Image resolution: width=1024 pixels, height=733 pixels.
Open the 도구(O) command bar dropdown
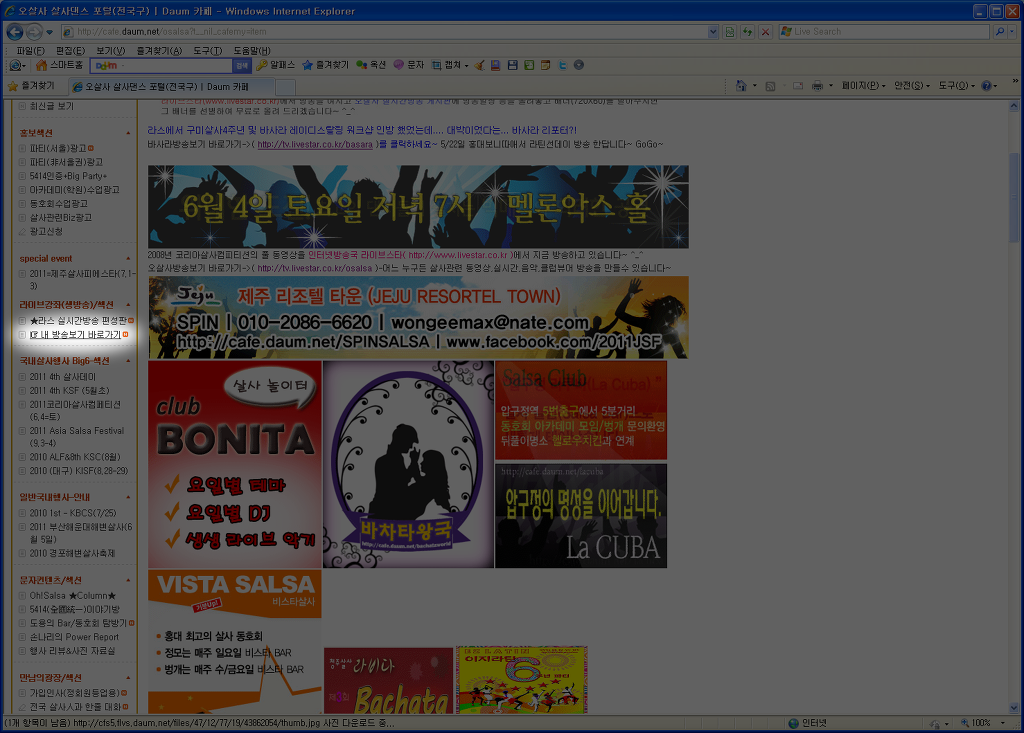point(957,86)
